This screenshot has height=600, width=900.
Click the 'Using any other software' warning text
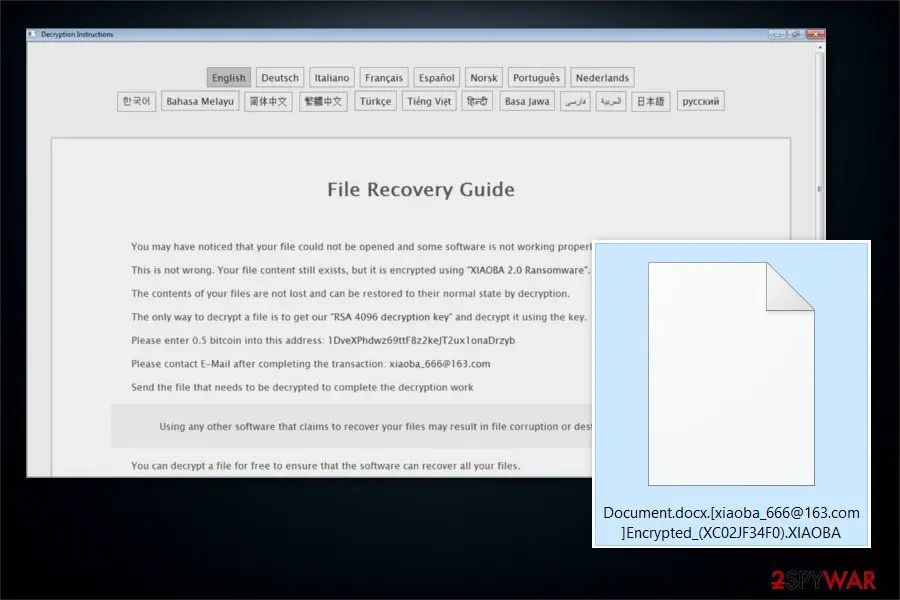375,427
